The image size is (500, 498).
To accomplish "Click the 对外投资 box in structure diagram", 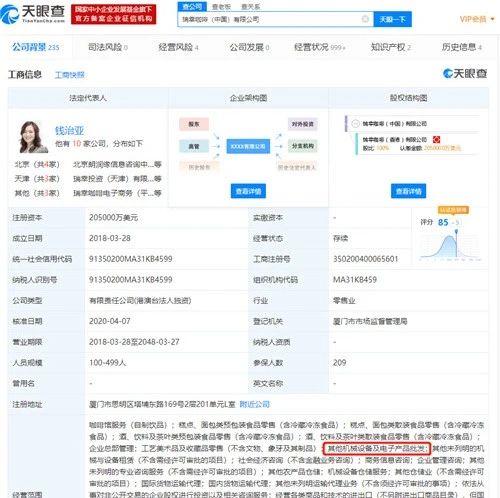I will pos(303,124).
